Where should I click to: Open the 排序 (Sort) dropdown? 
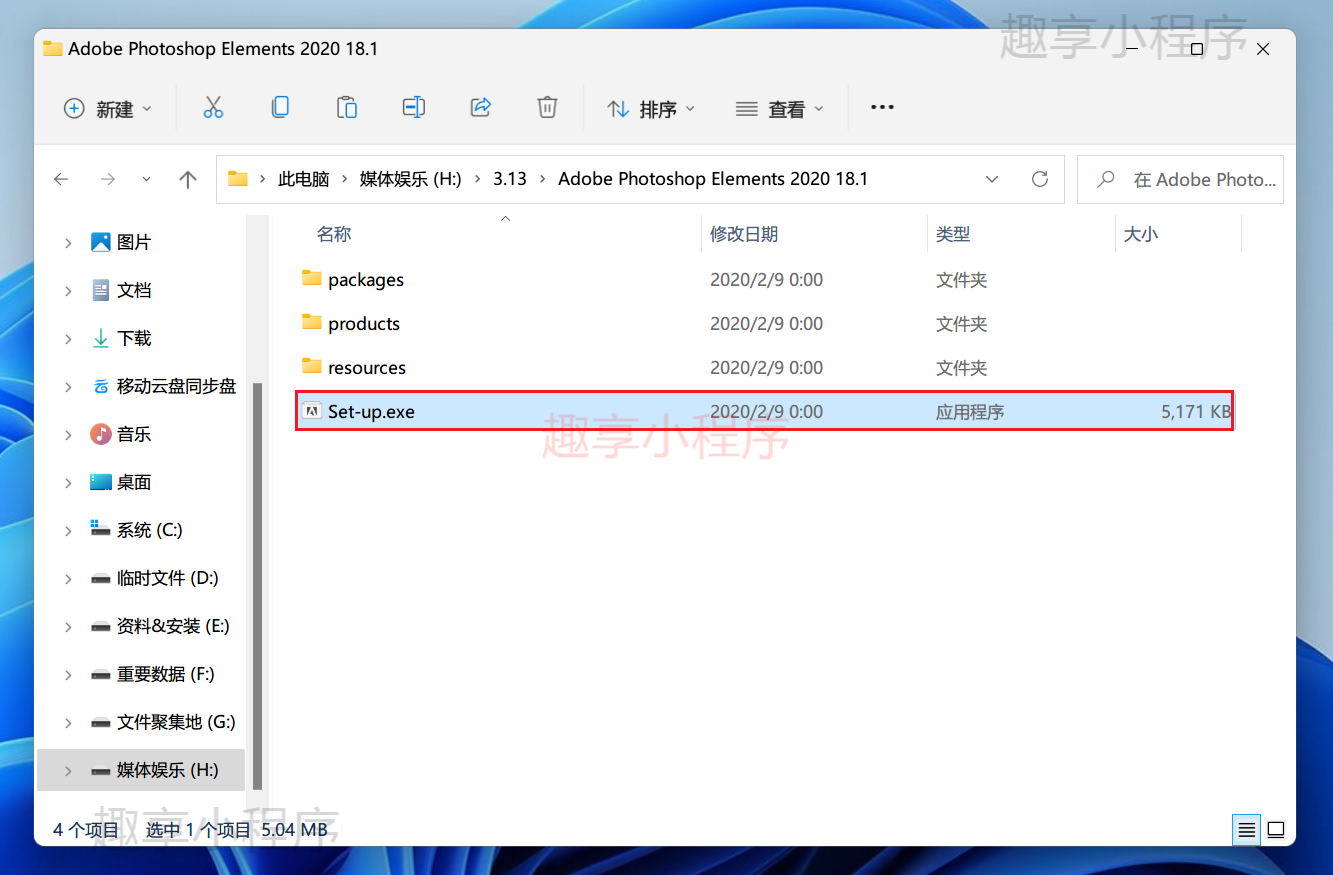[x=651, y=108]
